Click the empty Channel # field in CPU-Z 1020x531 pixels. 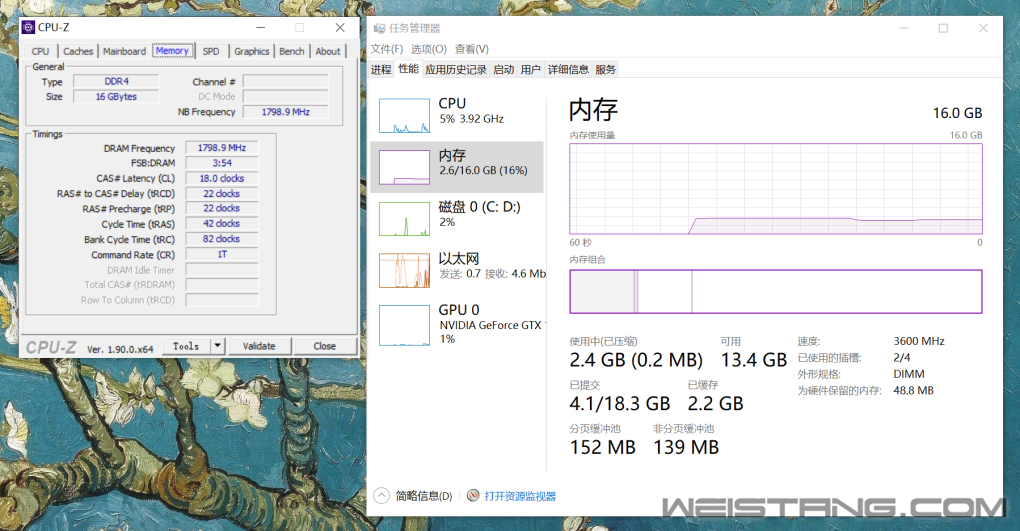(286, 81)
